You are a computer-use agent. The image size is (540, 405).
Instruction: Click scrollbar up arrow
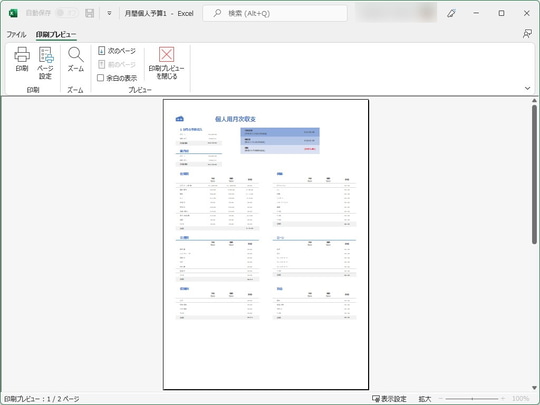(534, 101)
